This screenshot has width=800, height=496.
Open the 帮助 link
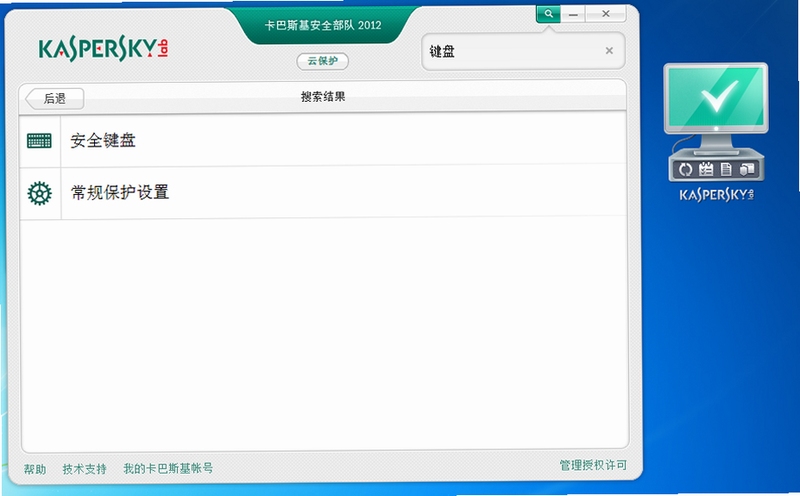pyautogui.click(x=35, y=469)
